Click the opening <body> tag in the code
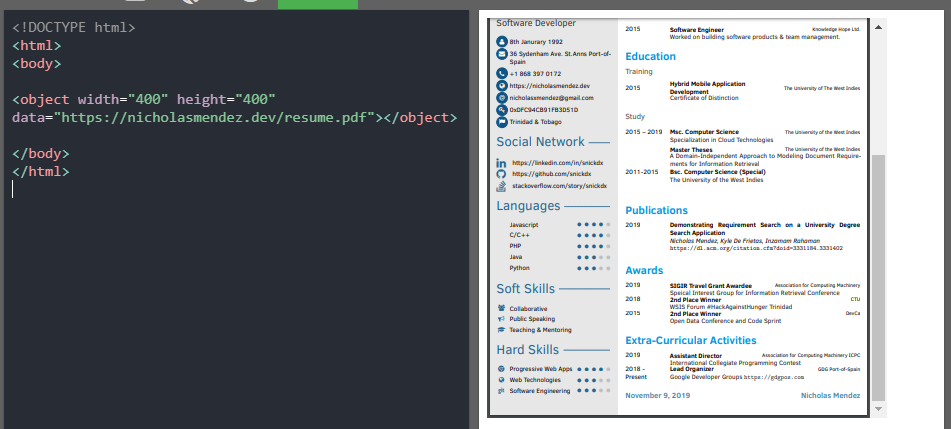Screen dimensions: 951x429 click(36, 64)
